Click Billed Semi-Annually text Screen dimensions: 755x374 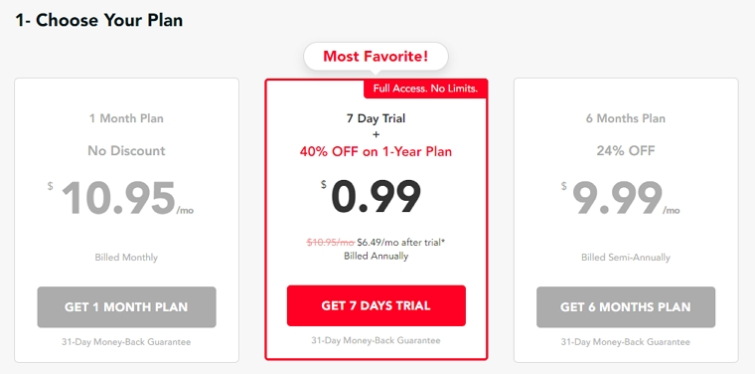coord(625,258)
